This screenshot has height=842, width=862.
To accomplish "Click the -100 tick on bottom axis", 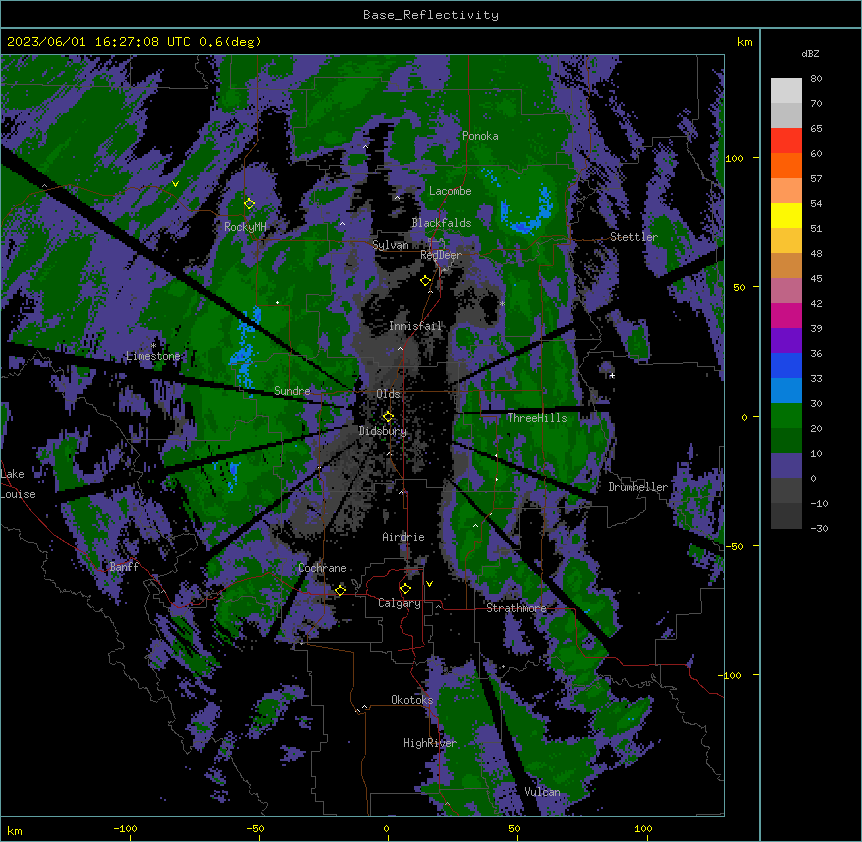I will click(x=125, y=828).
